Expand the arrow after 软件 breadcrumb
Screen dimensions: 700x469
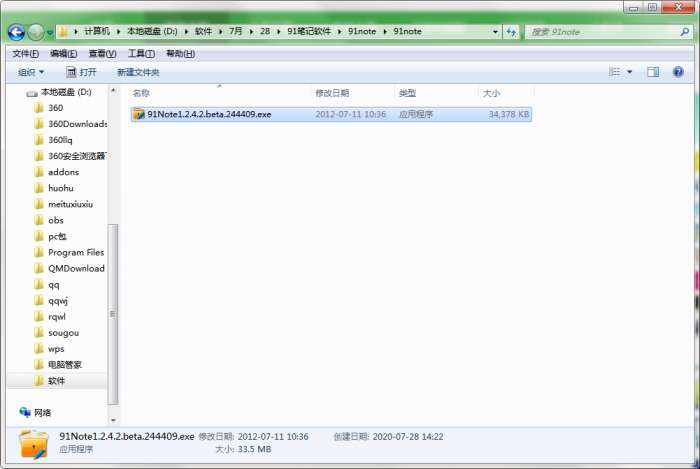(221, 32)
